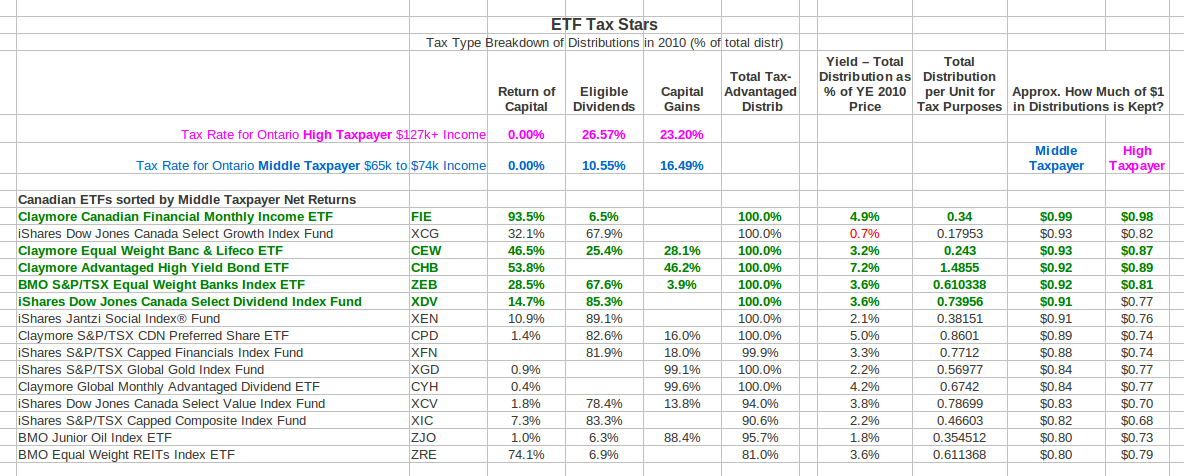Screen dimensions: 1184x476
Task: Select 'iShares S&P/TSX Capped Financials Index Fund'
Action: 160,352
